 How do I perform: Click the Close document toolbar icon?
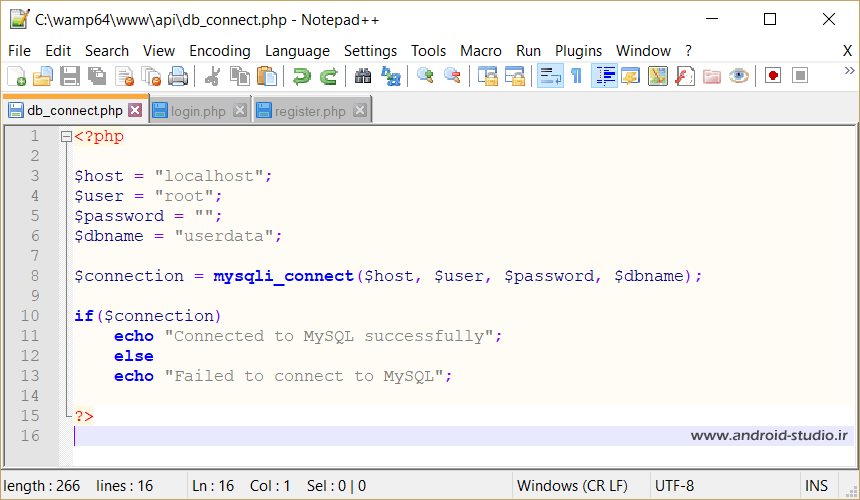pos(125,76)
